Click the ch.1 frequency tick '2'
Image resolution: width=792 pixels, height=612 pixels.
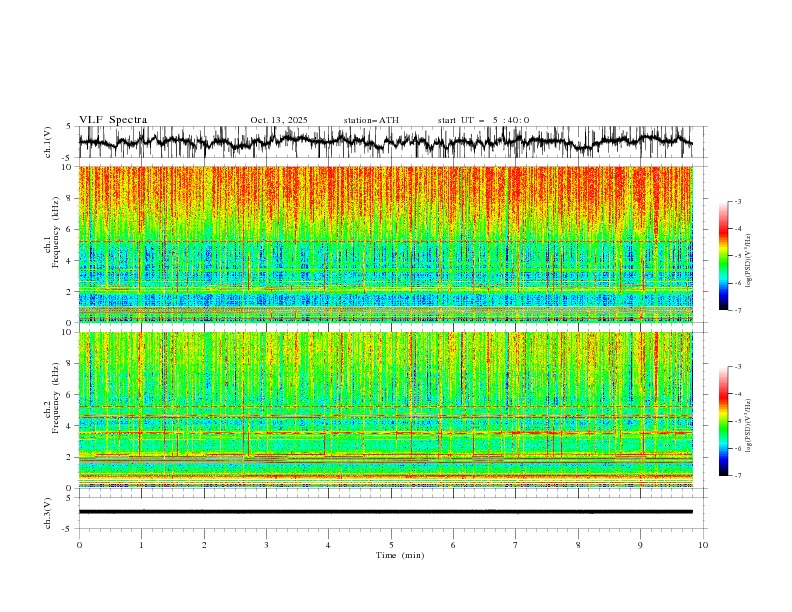pos(69,292)
